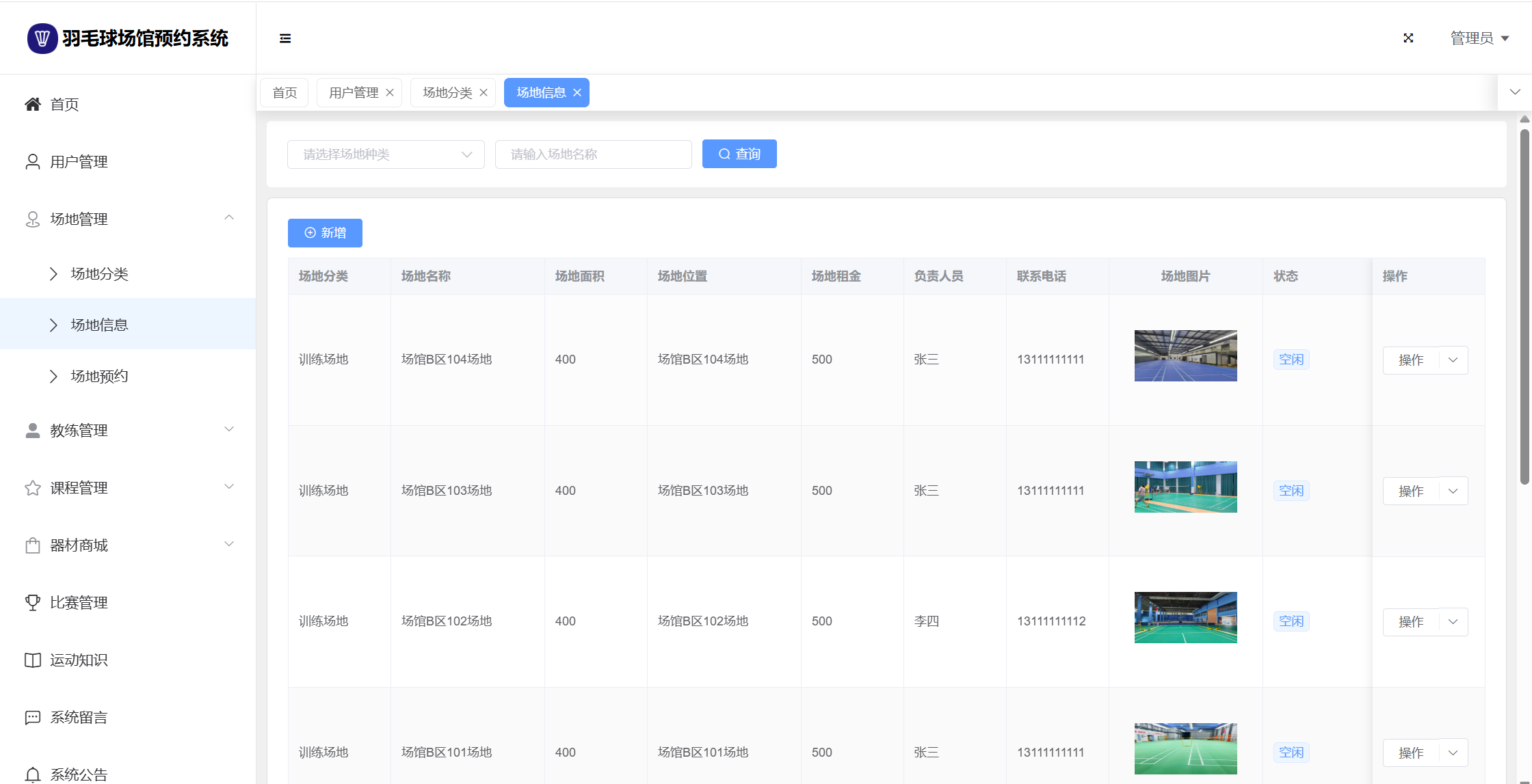Screen dimensions: 1532x784
Task: Open the 操作 dropdown arrow for the 场馆B区104场地 row
Action: [x=1453, y=360]
